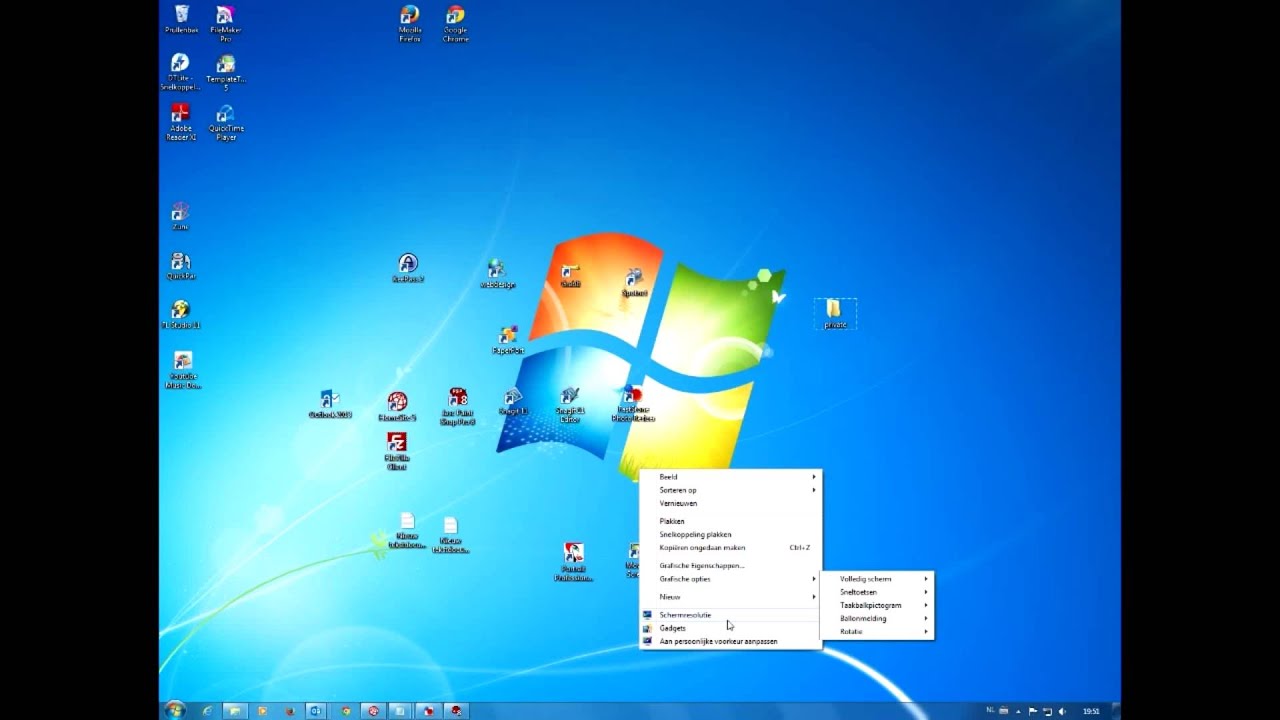Click the FastStone Photo Resizer icon
1280x720 pixels.
[x=633, y=404]
